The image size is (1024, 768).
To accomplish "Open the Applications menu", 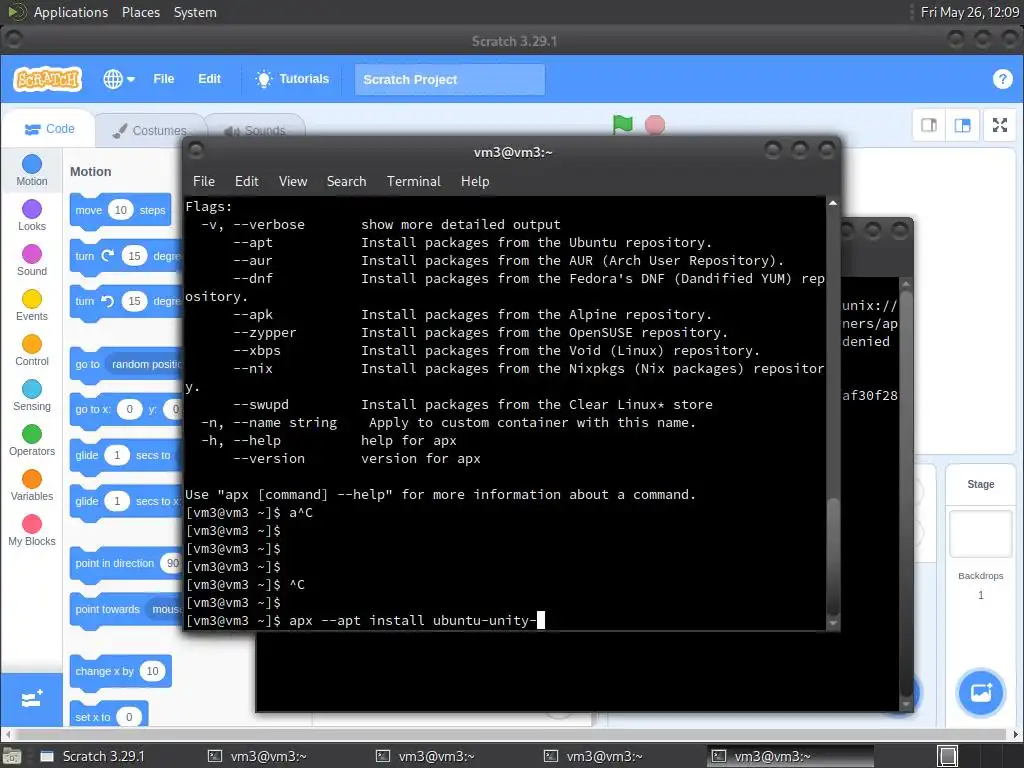I will (x=71, y=12).
